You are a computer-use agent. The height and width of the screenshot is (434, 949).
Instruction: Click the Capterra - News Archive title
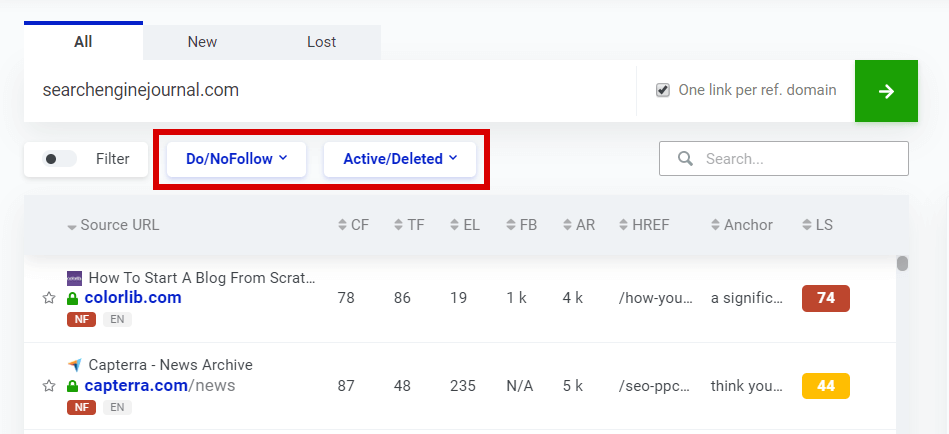tap(171, 365)
